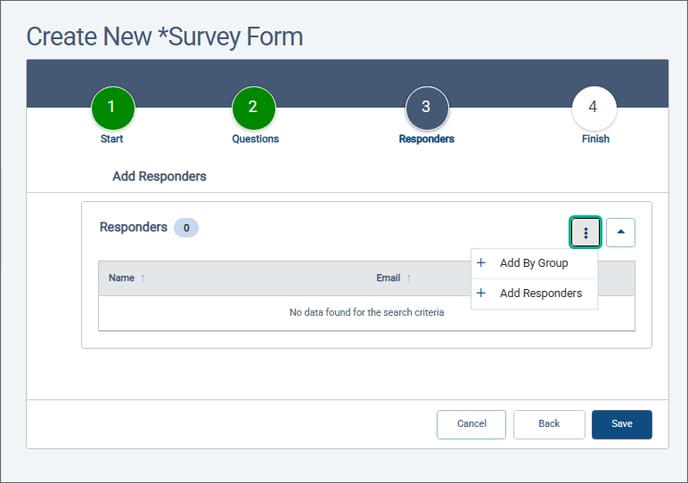Click the Email column header
Viewport: 688px width, 483px height.
click(388, 278)
